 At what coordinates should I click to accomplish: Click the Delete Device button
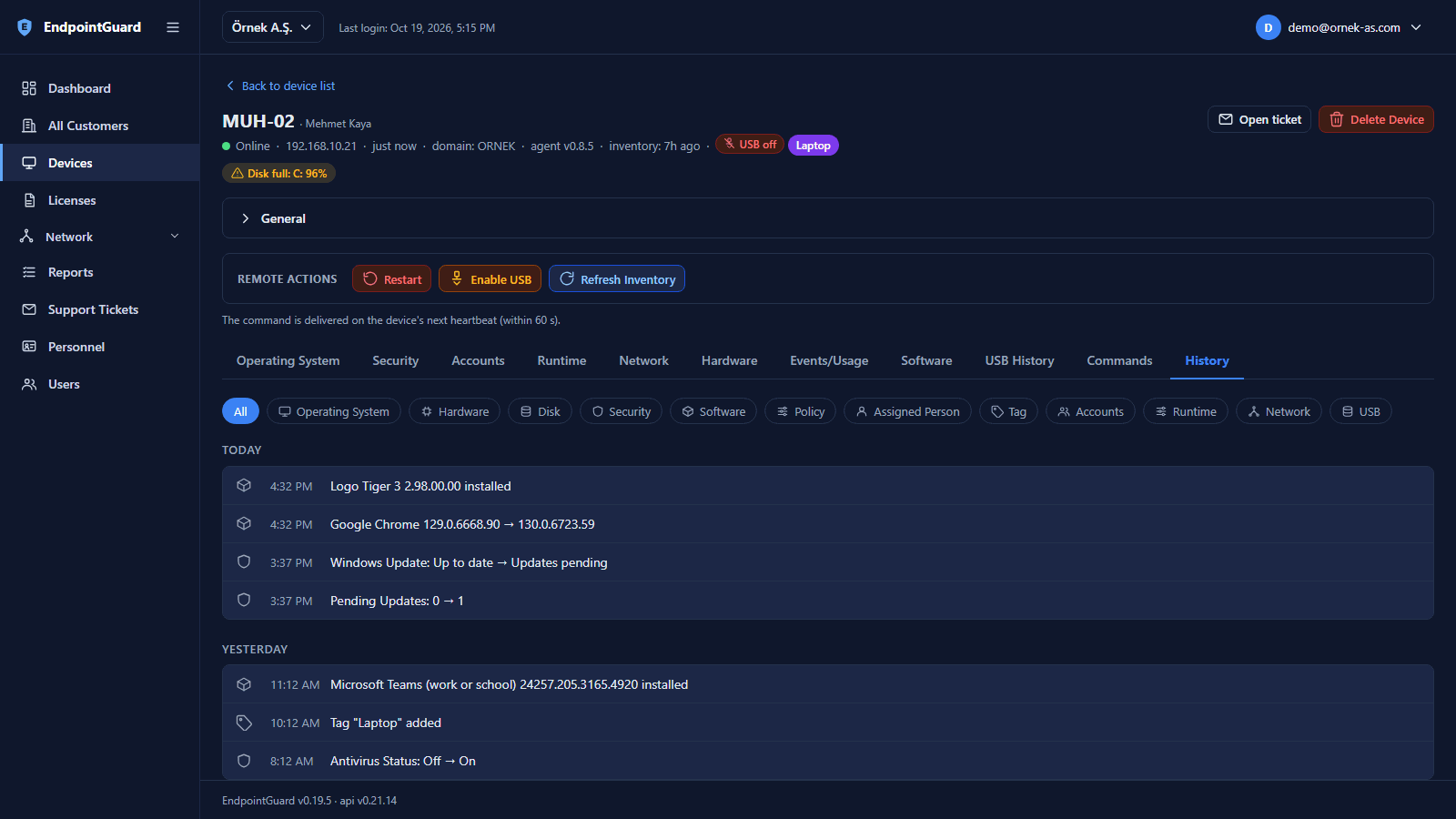tap(1376, 119)
